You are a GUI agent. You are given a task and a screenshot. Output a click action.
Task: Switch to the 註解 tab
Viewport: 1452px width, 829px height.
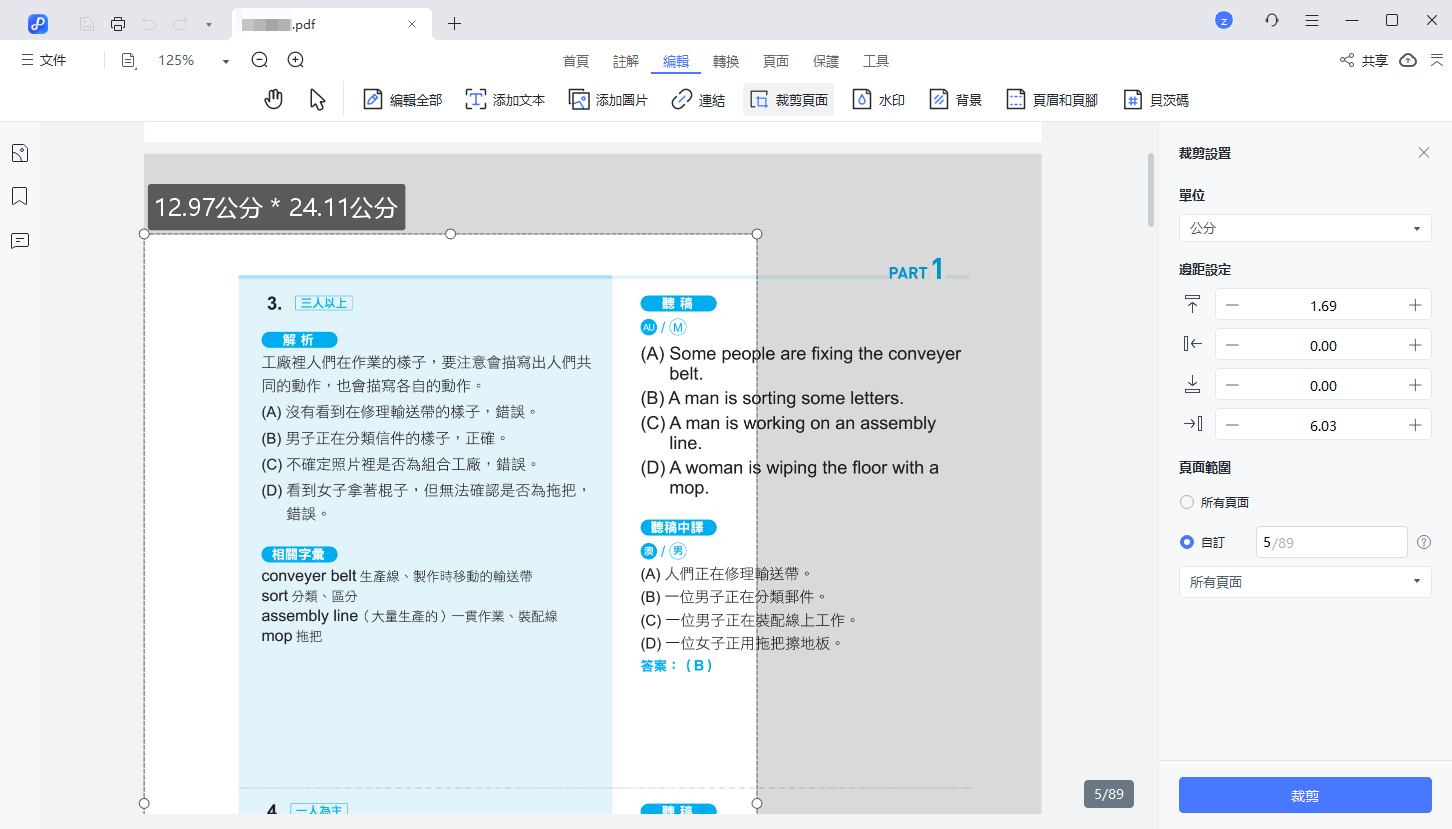coord(626,61)
